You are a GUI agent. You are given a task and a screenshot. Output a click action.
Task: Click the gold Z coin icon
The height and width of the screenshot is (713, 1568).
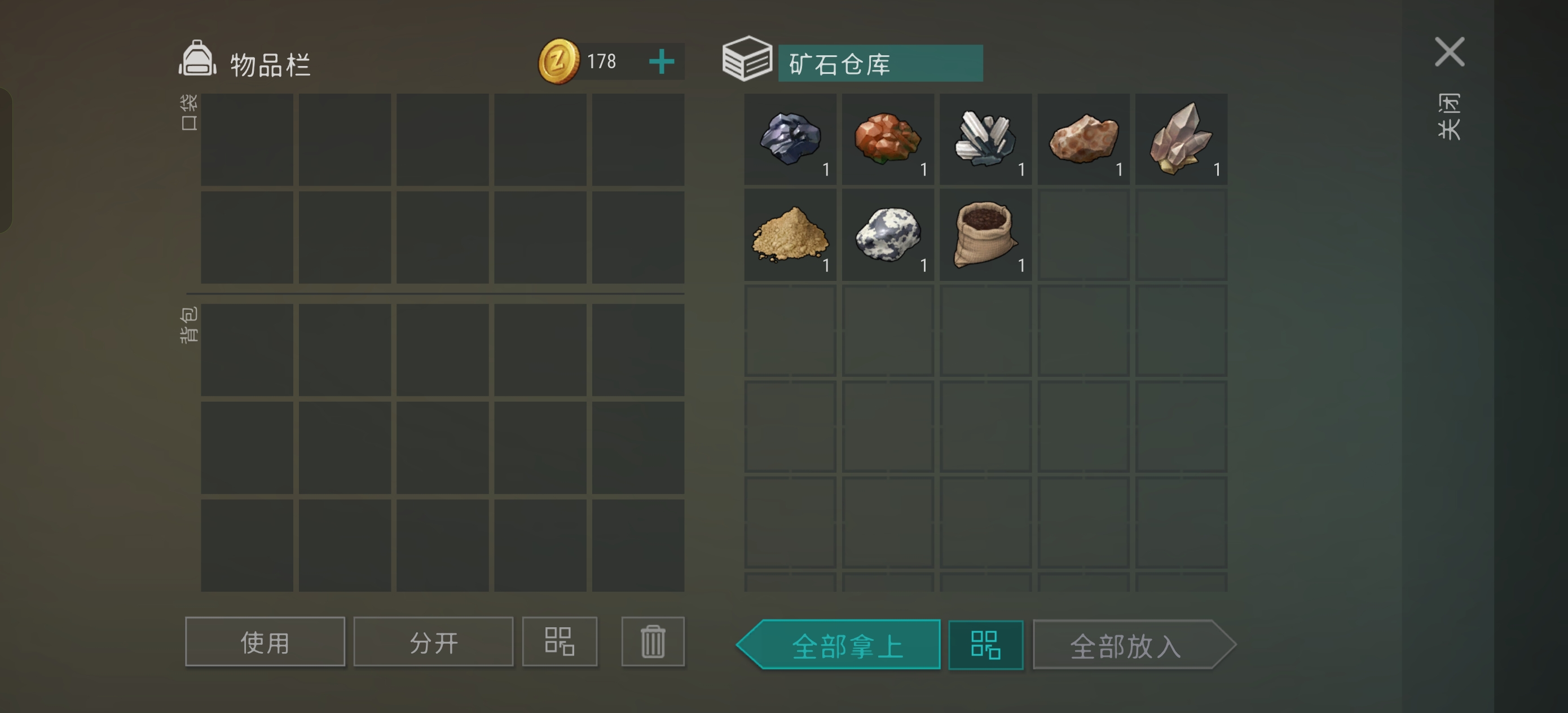(x=558, y=61)
